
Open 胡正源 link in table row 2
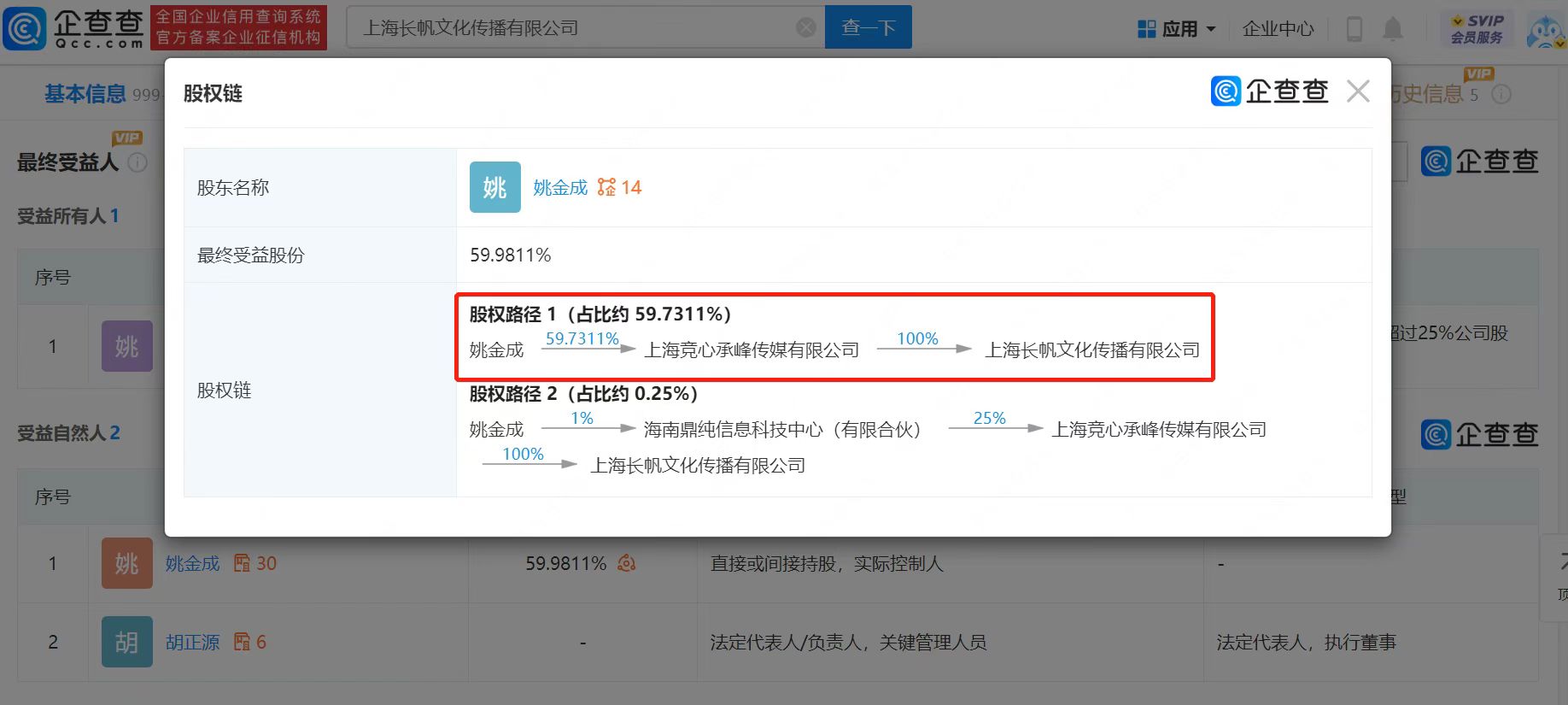pyautogui.click(x=192, y=643)
